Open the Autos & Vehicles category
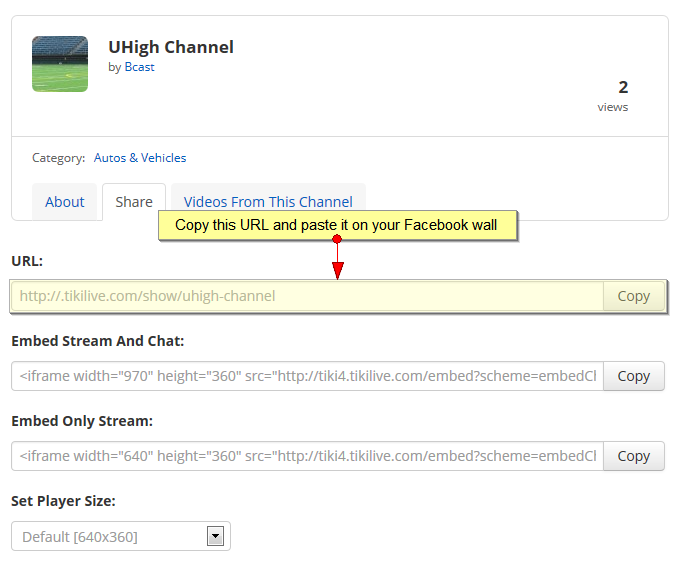Screen dimensions: 689x567 [140, 158]
